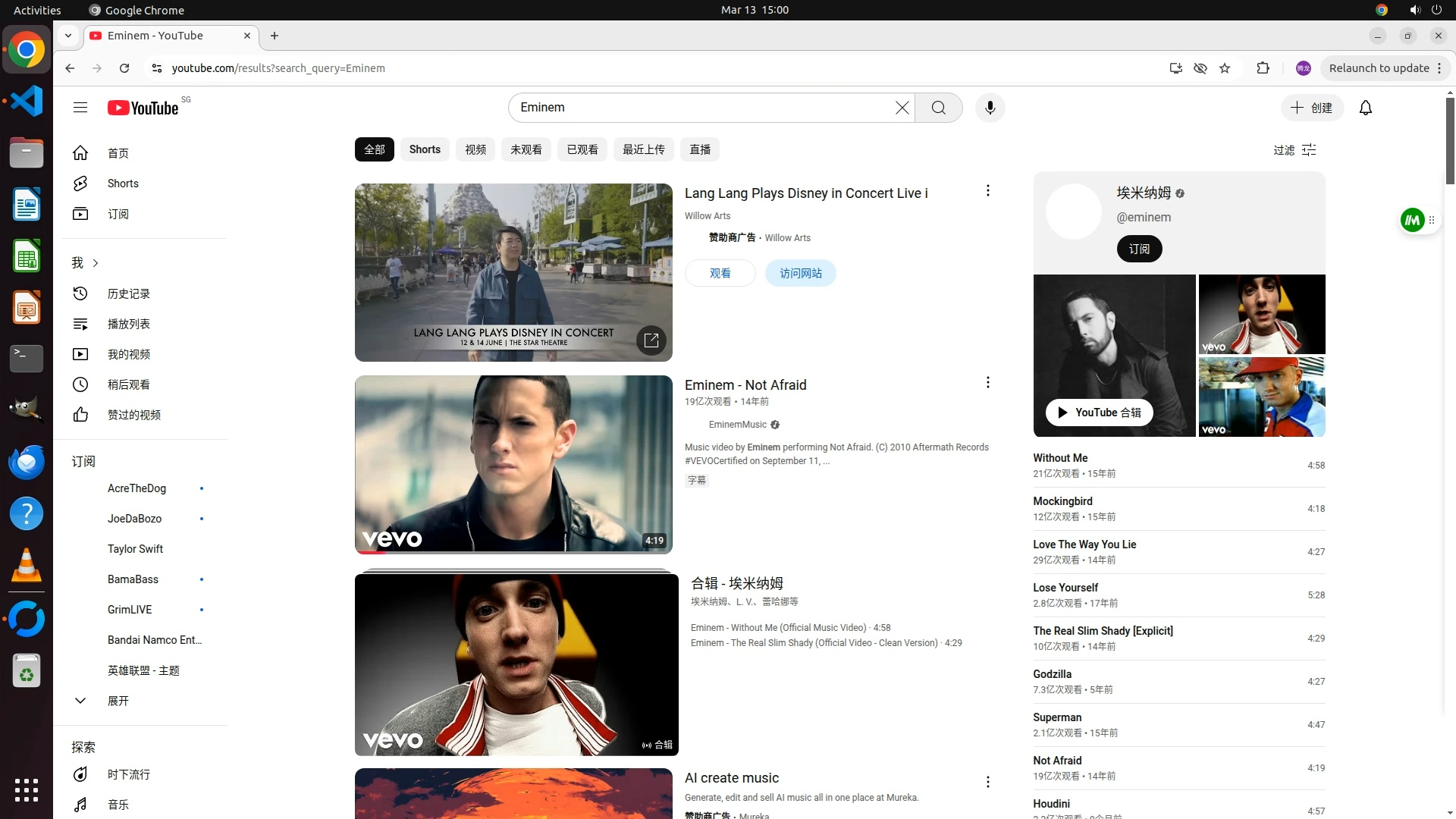Image resolution: width=1456 pixels, height=819 pixels.
Task: Open the 过滤 filters panel
Action: tap(1294, 150)
